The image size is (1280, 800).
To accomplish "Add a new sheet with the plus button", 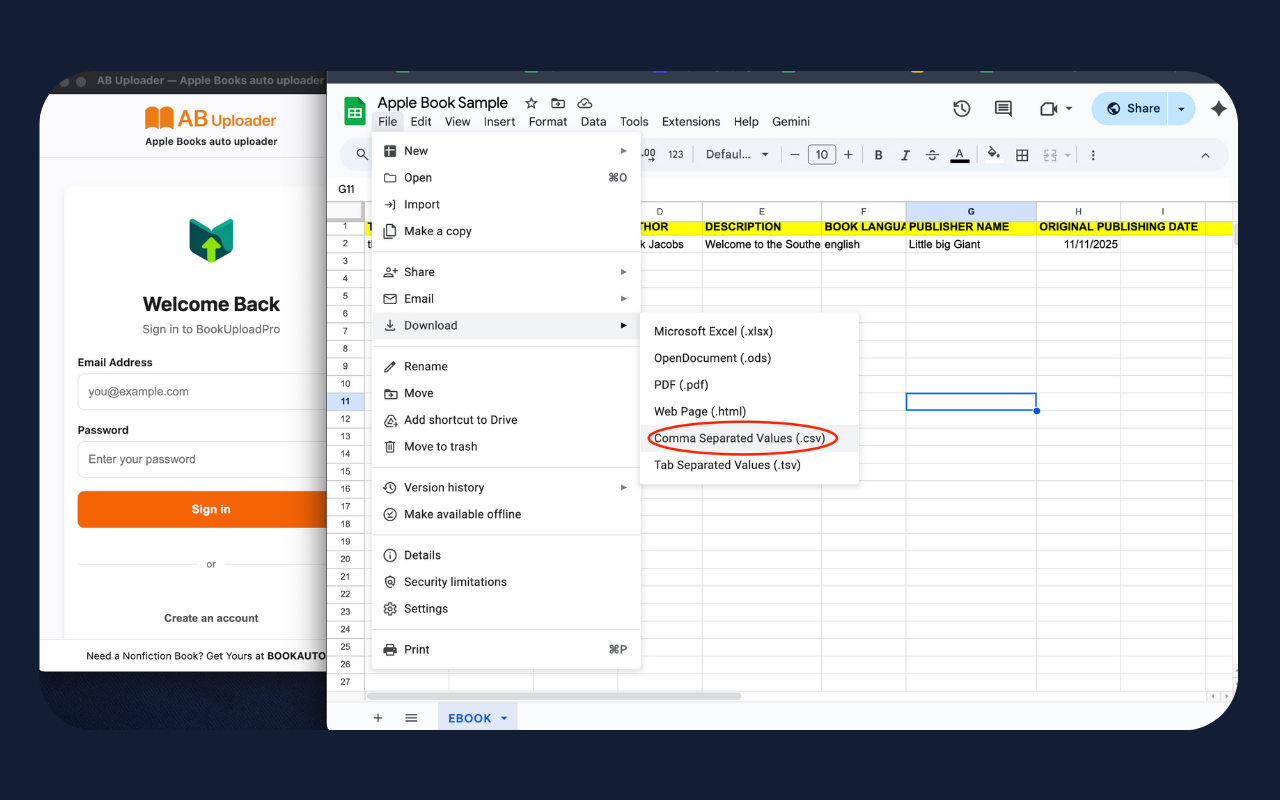I will tap(378, 718).
